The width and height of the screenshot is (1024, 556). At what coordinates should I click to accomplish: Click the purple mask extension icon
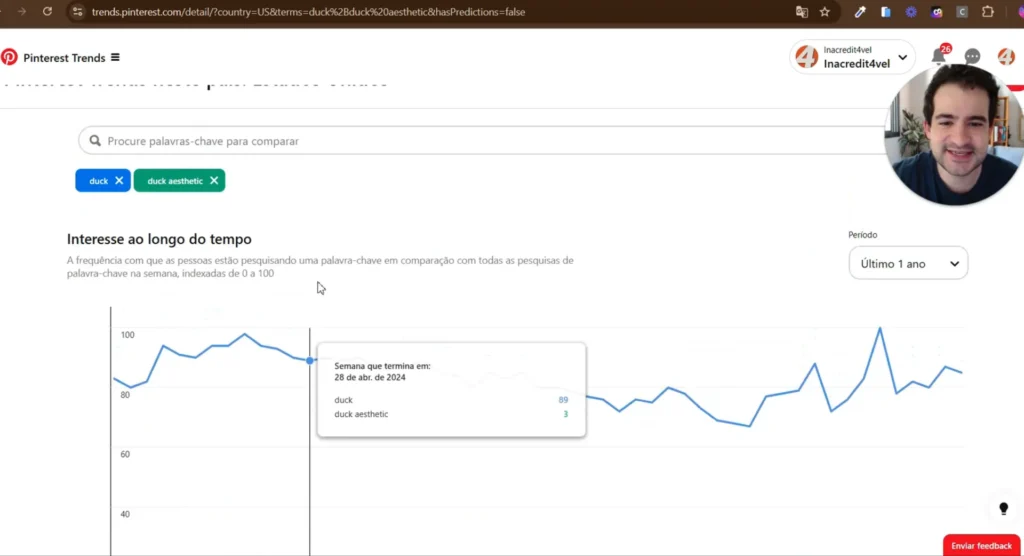pos(936,12)
